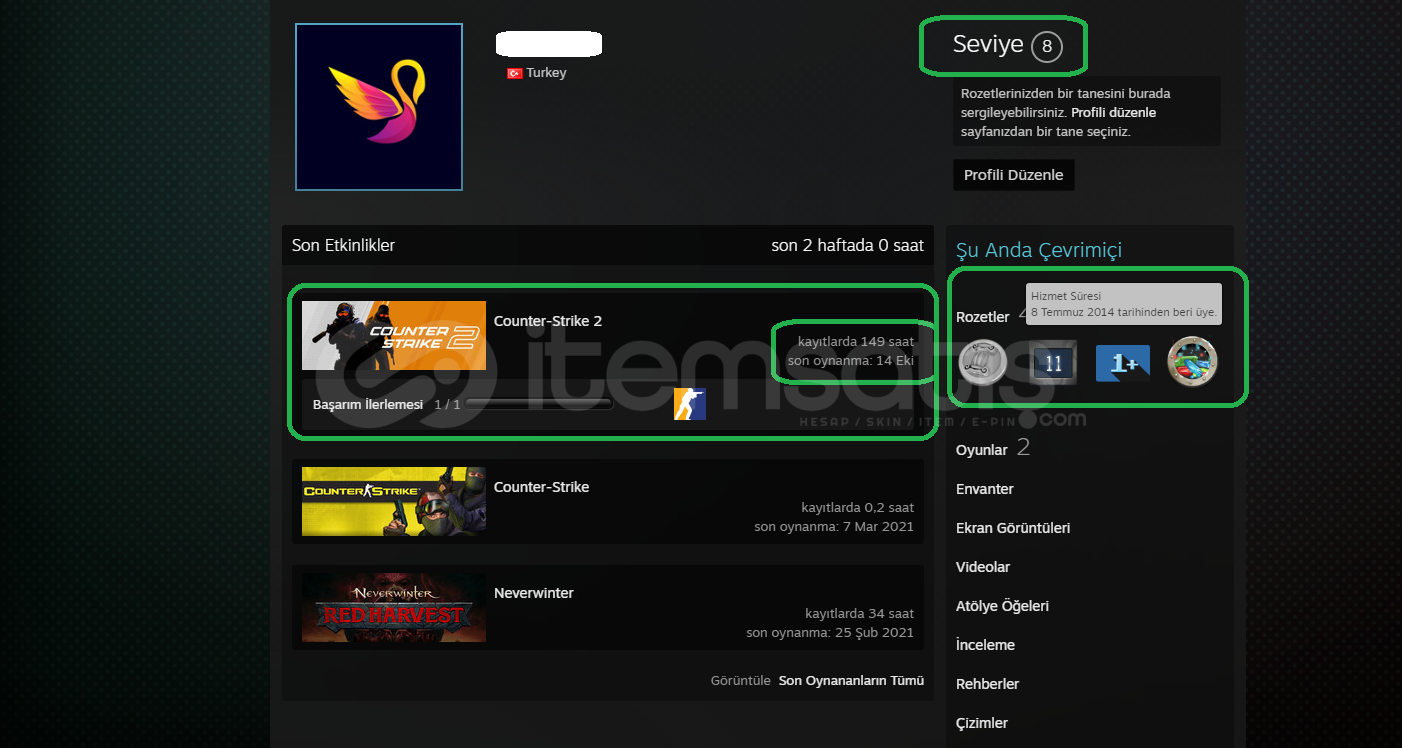Open the Profili Düzenle button
The image size is (1402, 748).
click(x=1014, y=175)
